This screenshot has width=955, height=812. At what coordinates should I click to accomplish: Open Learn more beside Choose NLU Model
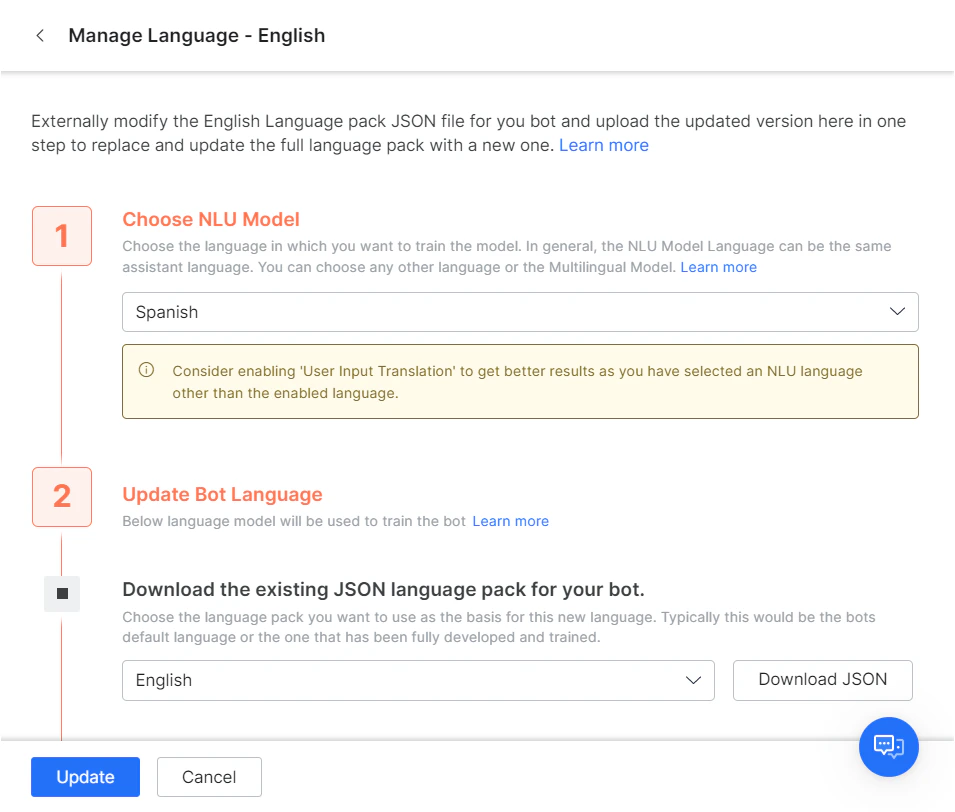(718, 267)
